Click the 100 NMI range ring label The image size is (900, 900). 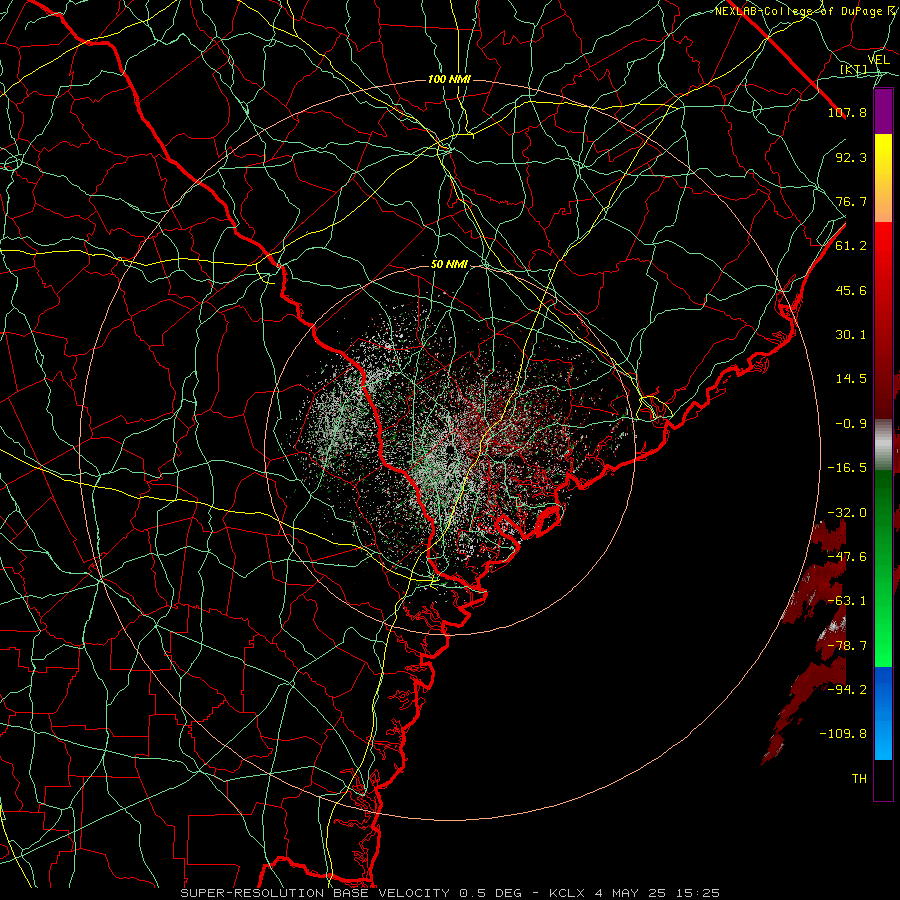[x=449, y=79]
